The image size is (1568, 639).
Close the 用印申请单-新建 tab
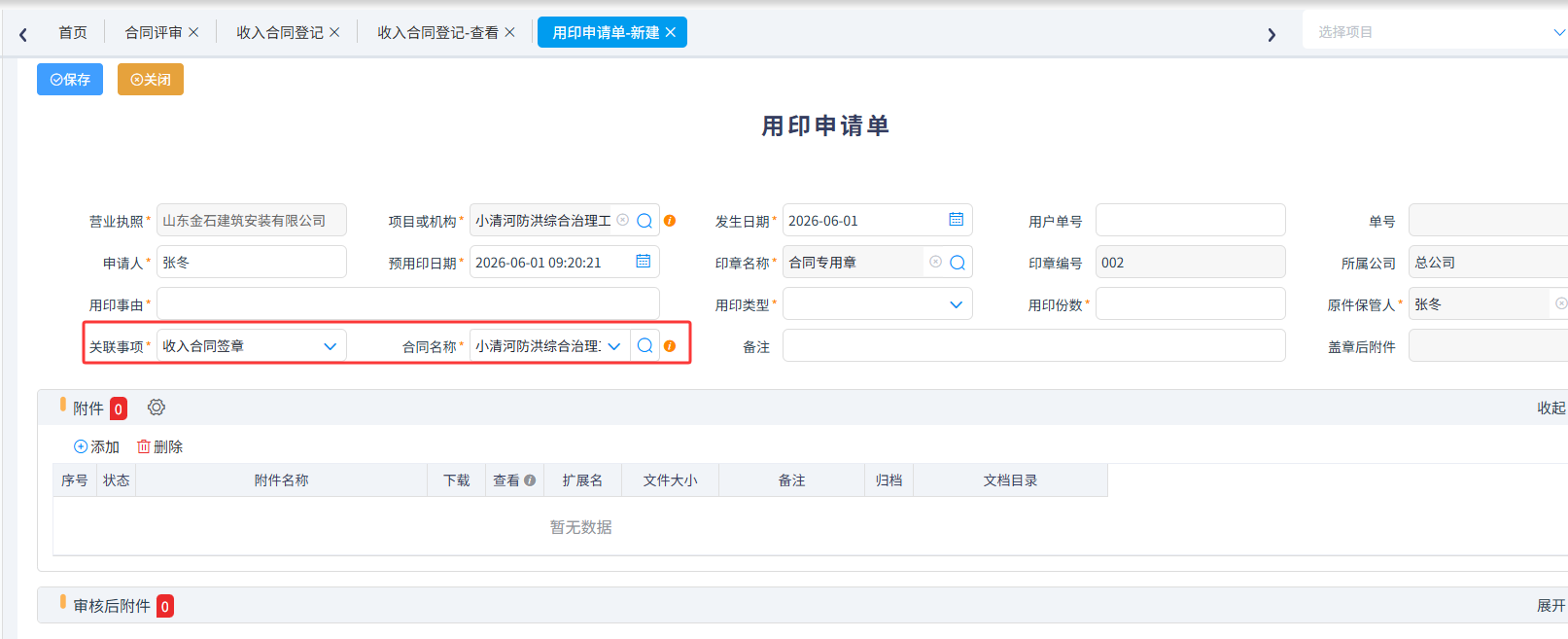671,32
